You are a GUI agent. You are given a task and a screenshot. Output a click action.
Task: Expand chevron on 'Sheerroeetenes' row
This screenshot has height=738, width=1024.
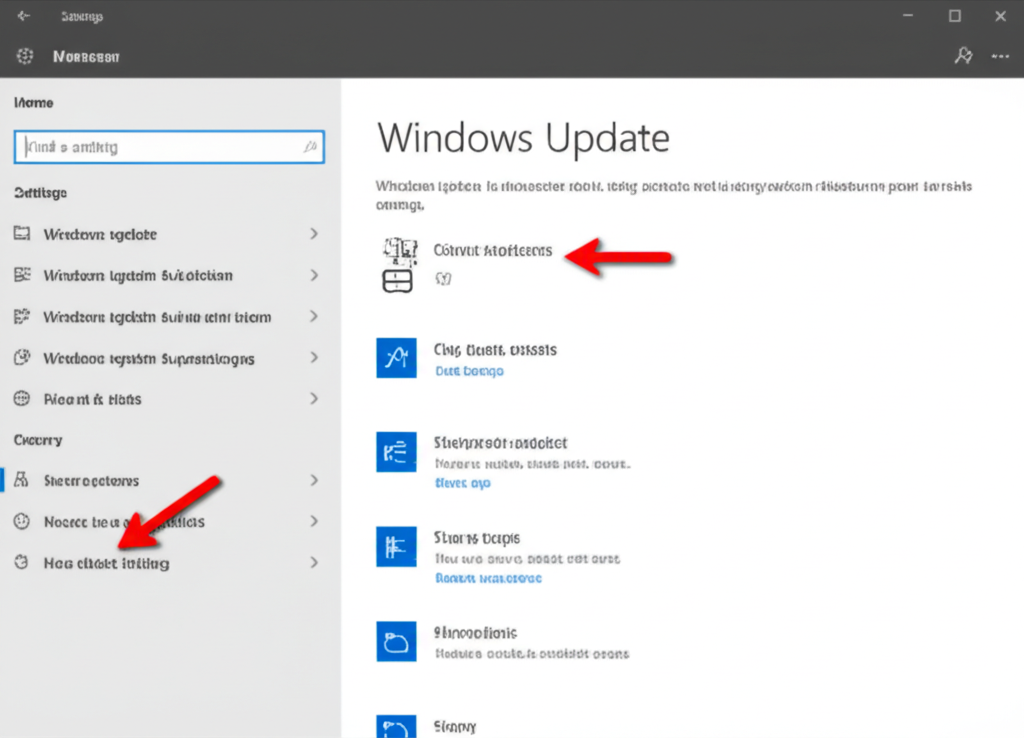[314, 480]
